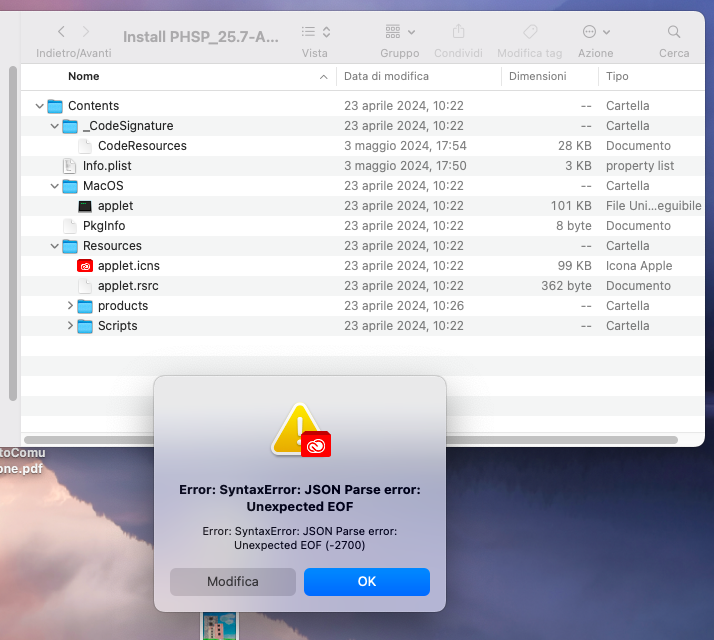Click the horizontal scrollbar in Finder
Viewport: 714px width, 640px height.
[351, 440]
